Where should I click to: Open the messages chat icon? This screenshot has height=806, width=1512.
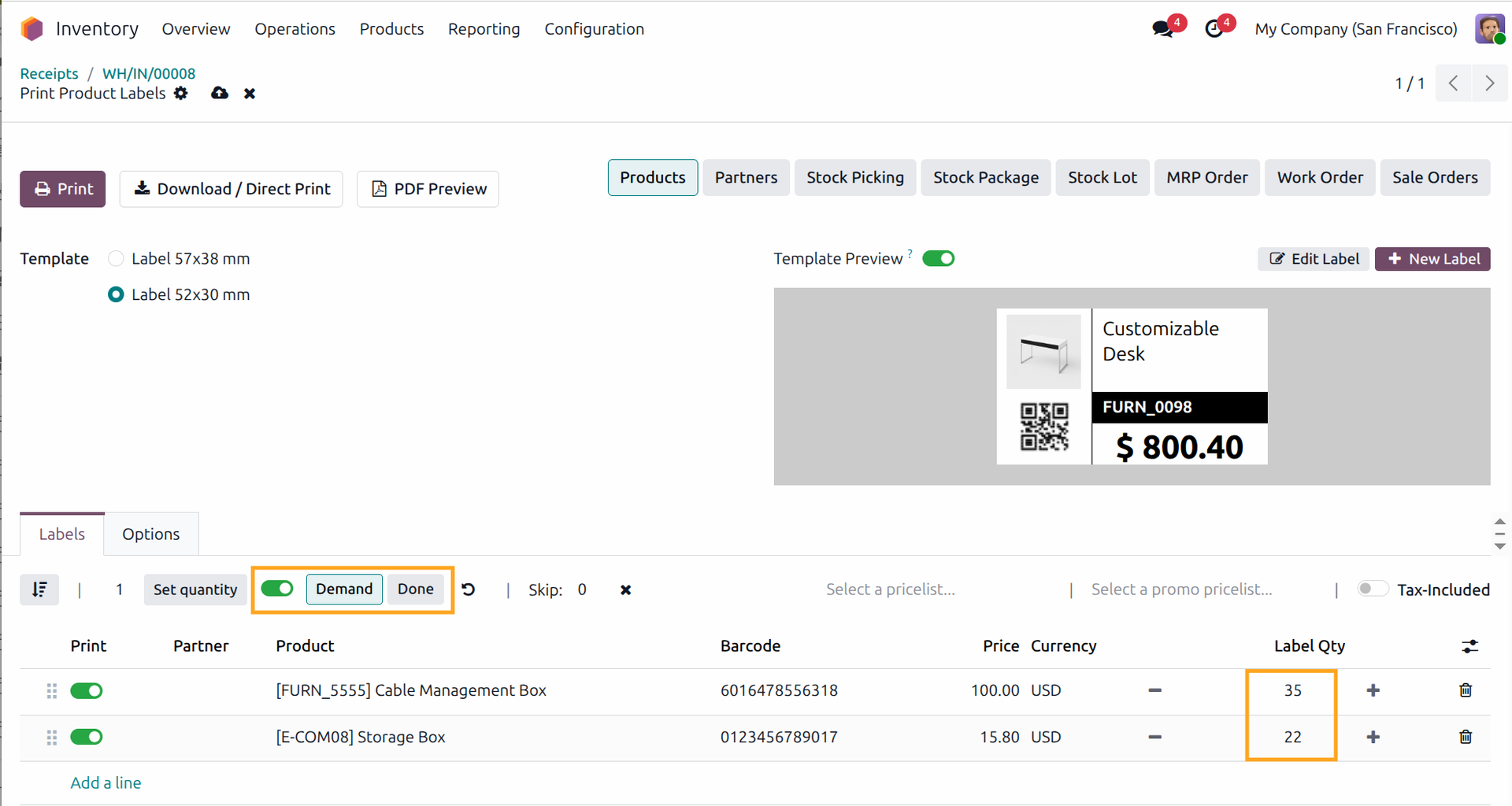pyautogui.click(x=1162, y=29)
